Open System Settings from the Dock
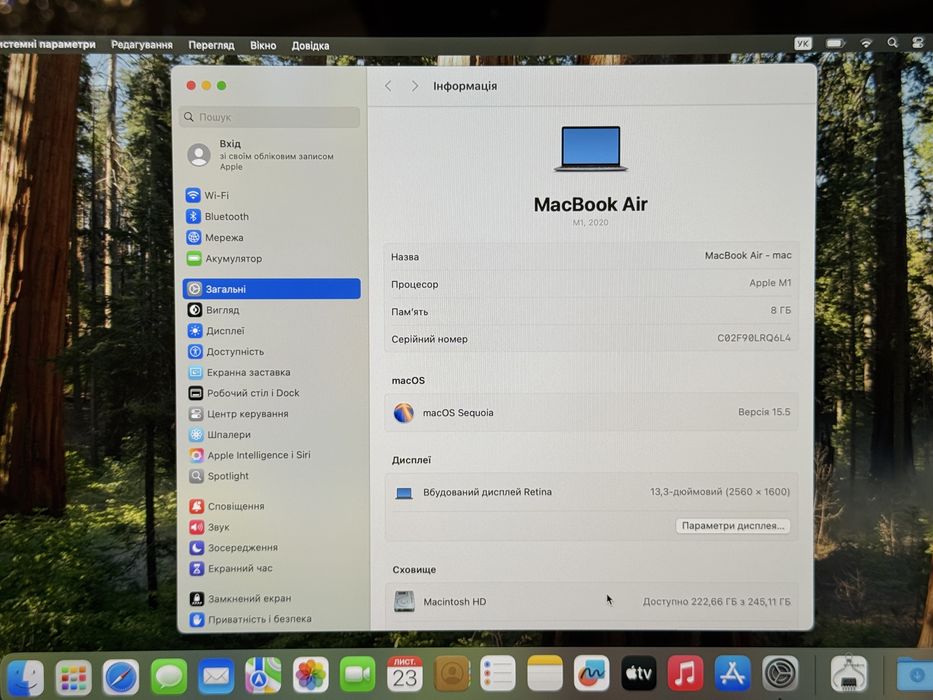 click(780, 673)
